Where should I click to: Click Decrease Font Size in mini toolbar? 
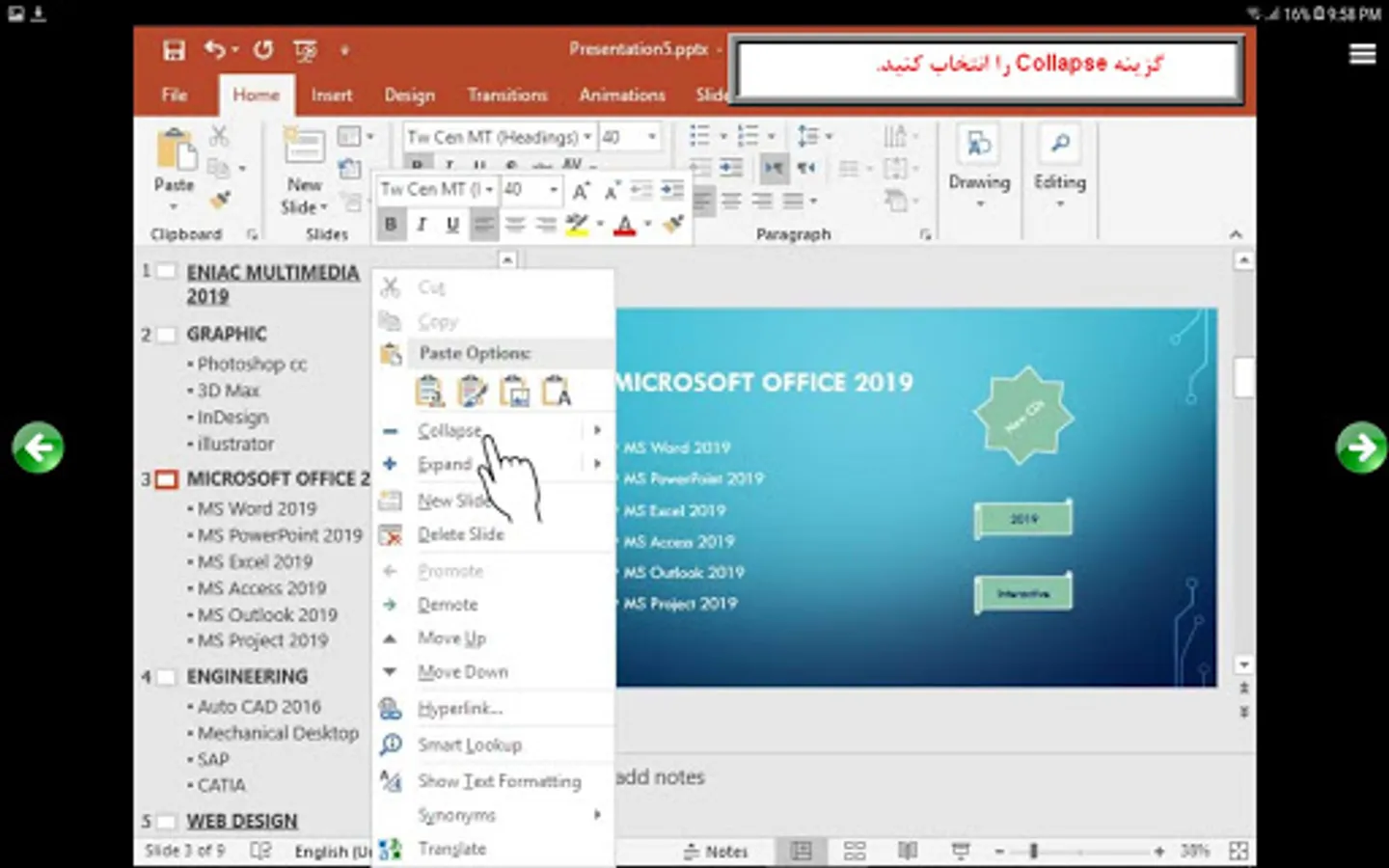click(613, 191)
